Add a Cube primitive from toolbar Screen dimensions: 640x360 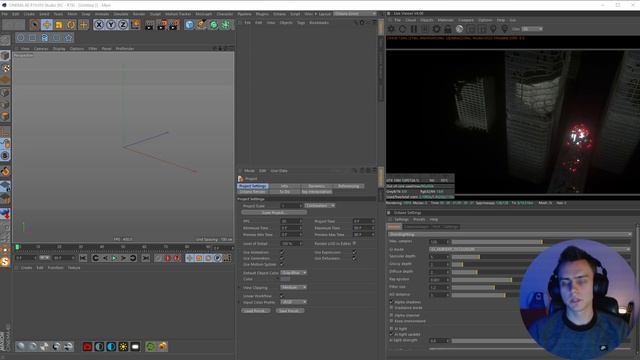tap(189, 25)
